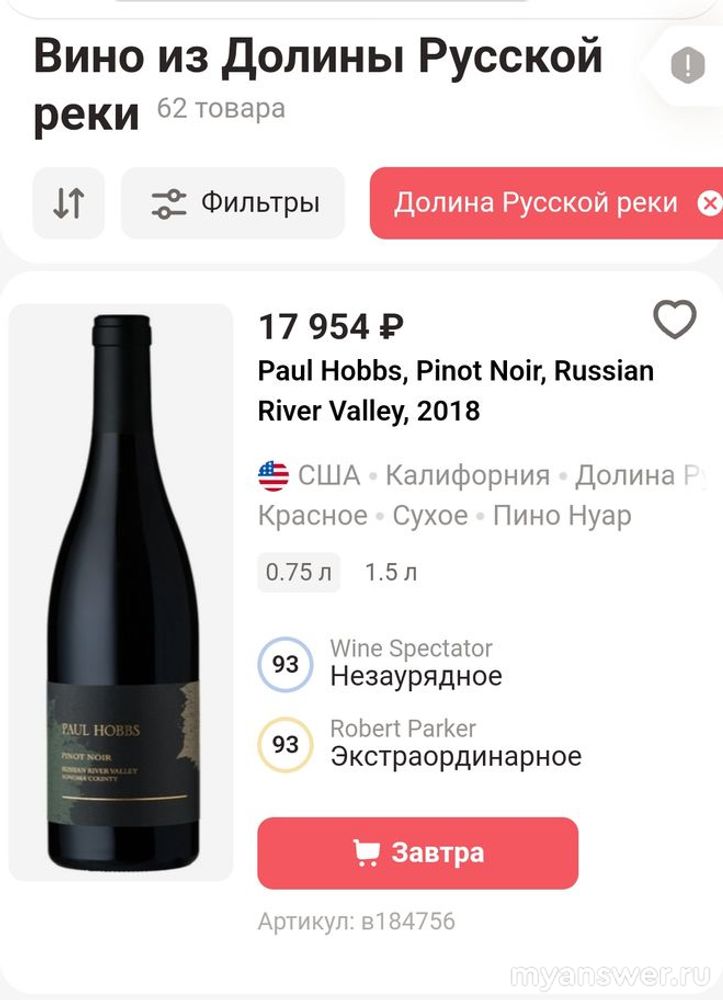Viewport: 723px width, 1000px height.
Task: Add wine to favorites with heart icon
Action: (674, 321)
